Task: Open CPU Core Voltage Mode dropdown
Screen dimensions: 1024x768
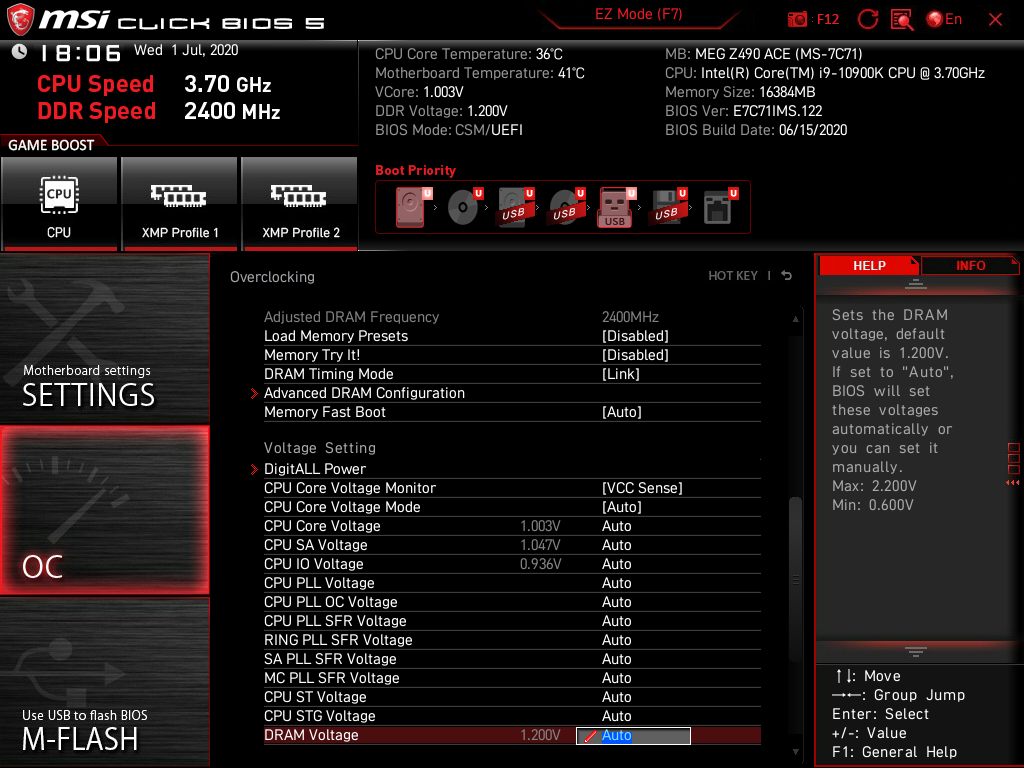Action: point(622,506)
